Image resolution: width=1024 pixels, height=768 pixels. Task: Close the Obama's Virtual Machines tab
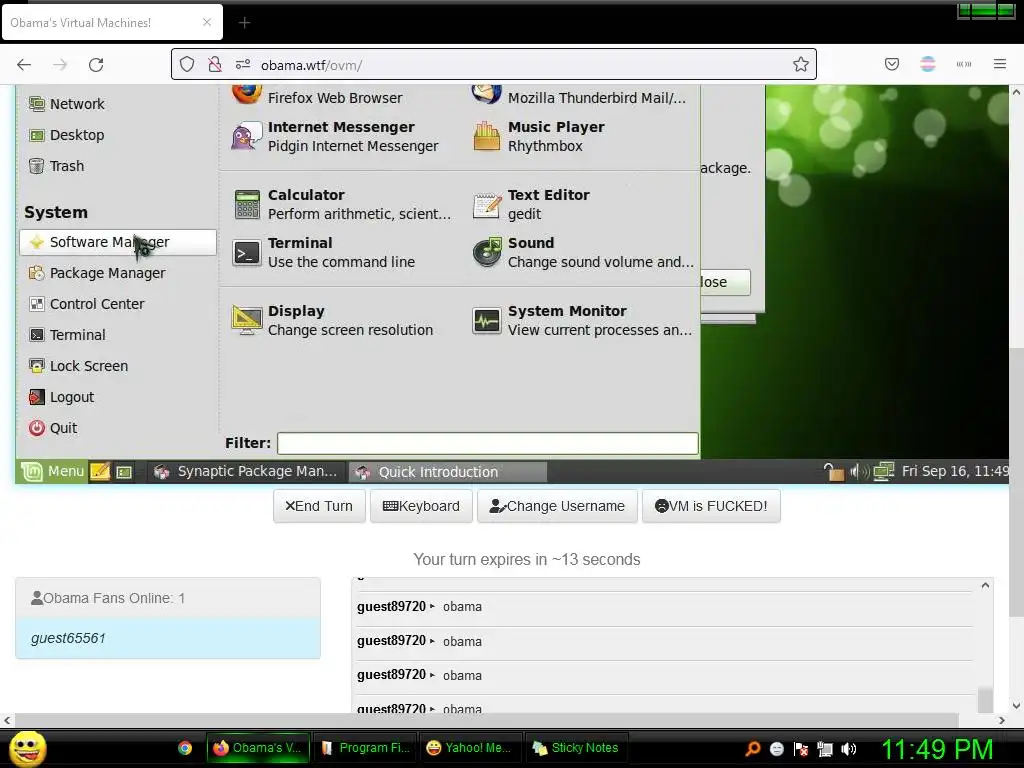(207, 22)
